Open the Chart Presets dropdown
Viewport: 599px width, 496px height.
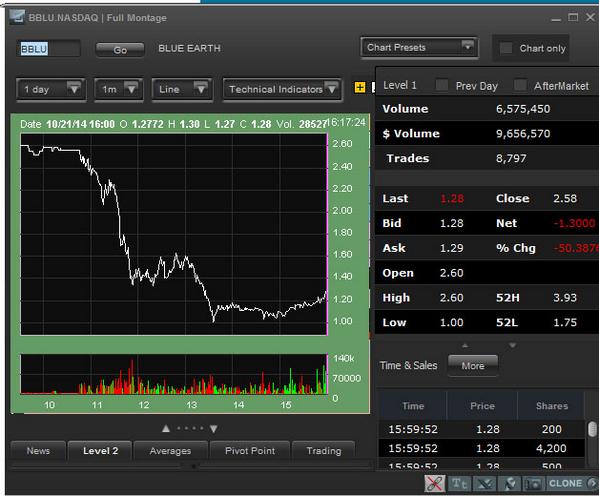point(419,47)
